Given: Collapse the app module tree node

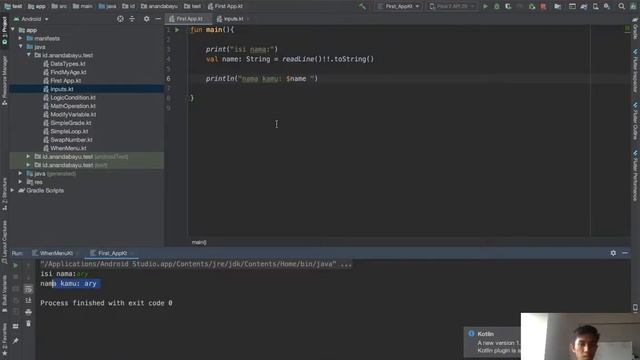Looking at the screenshot, I should coord(13,30).
